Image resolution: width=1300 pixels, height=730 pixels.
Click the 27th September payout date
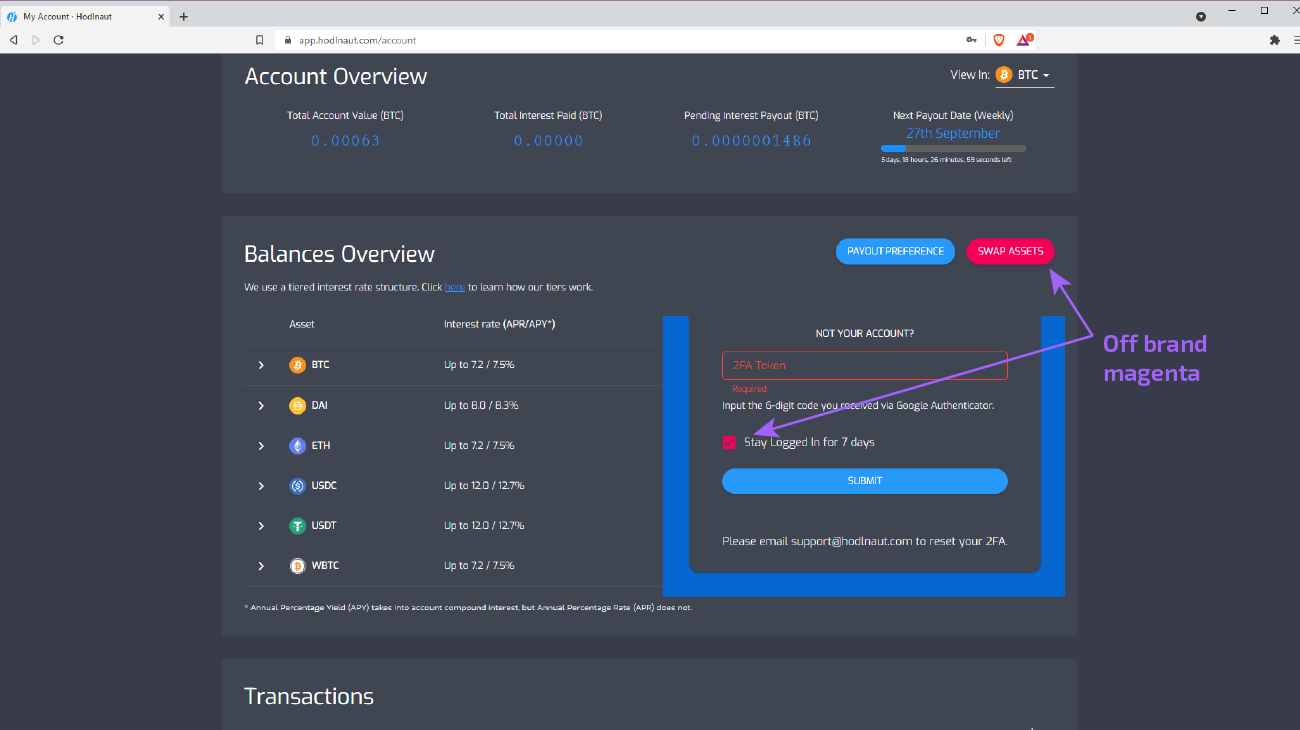point(953,133)
